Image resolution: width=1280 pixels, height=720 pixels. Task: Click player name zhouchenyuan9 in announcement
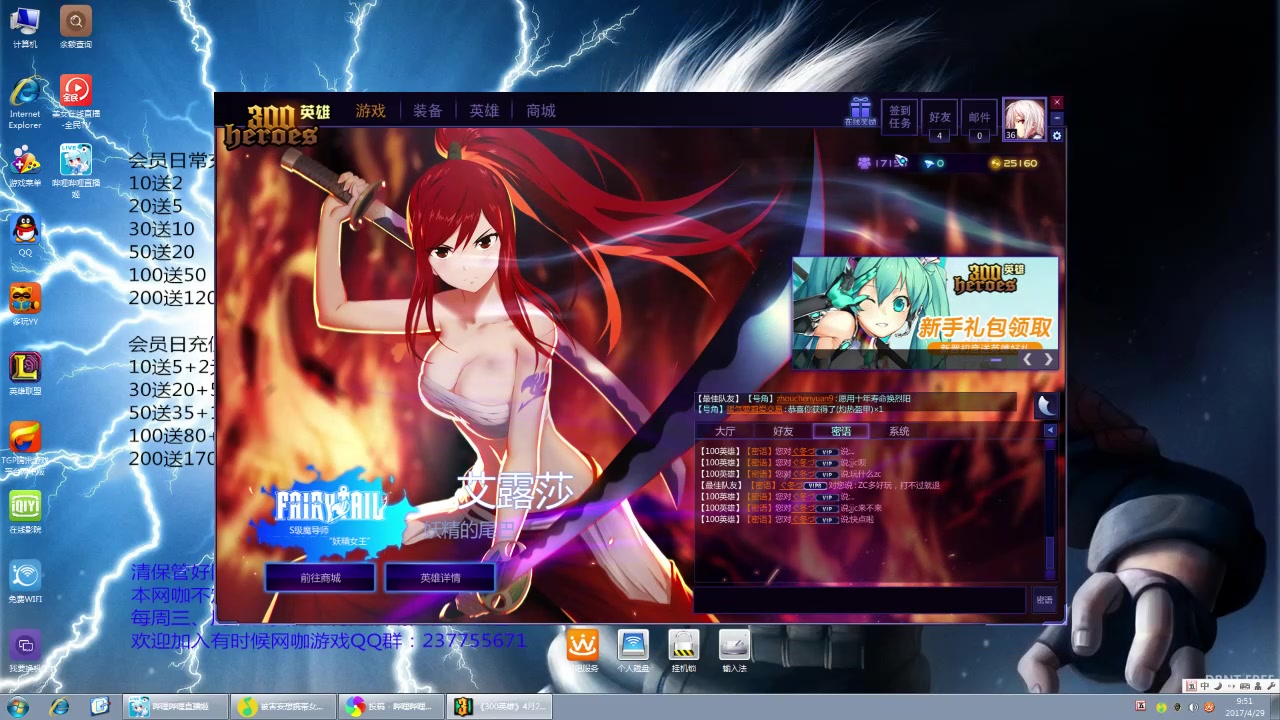click(805, 398)
